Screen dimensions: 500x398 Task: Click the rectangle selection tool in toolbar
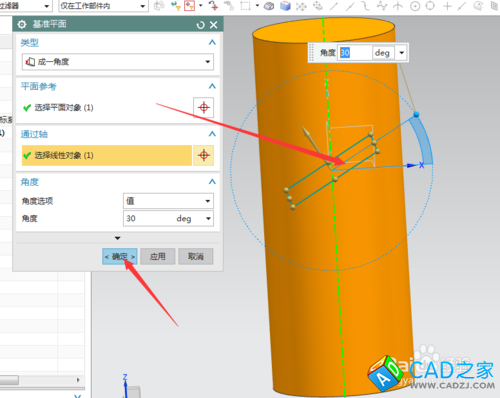coord(245,6)
